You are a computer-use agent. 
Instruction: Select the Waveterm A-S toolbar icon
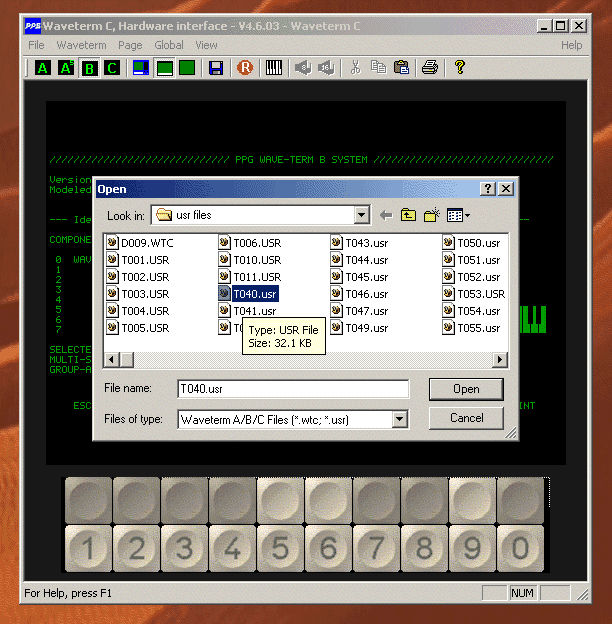[66, 68]
